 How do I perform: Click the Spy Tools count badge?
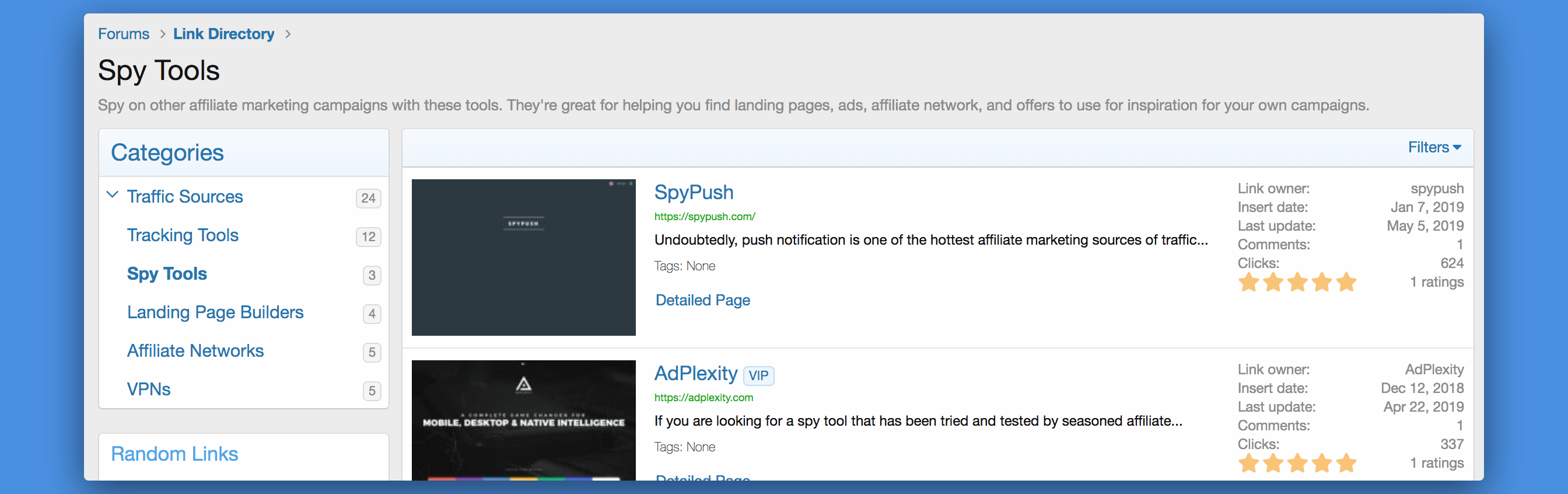click(372, 276)
